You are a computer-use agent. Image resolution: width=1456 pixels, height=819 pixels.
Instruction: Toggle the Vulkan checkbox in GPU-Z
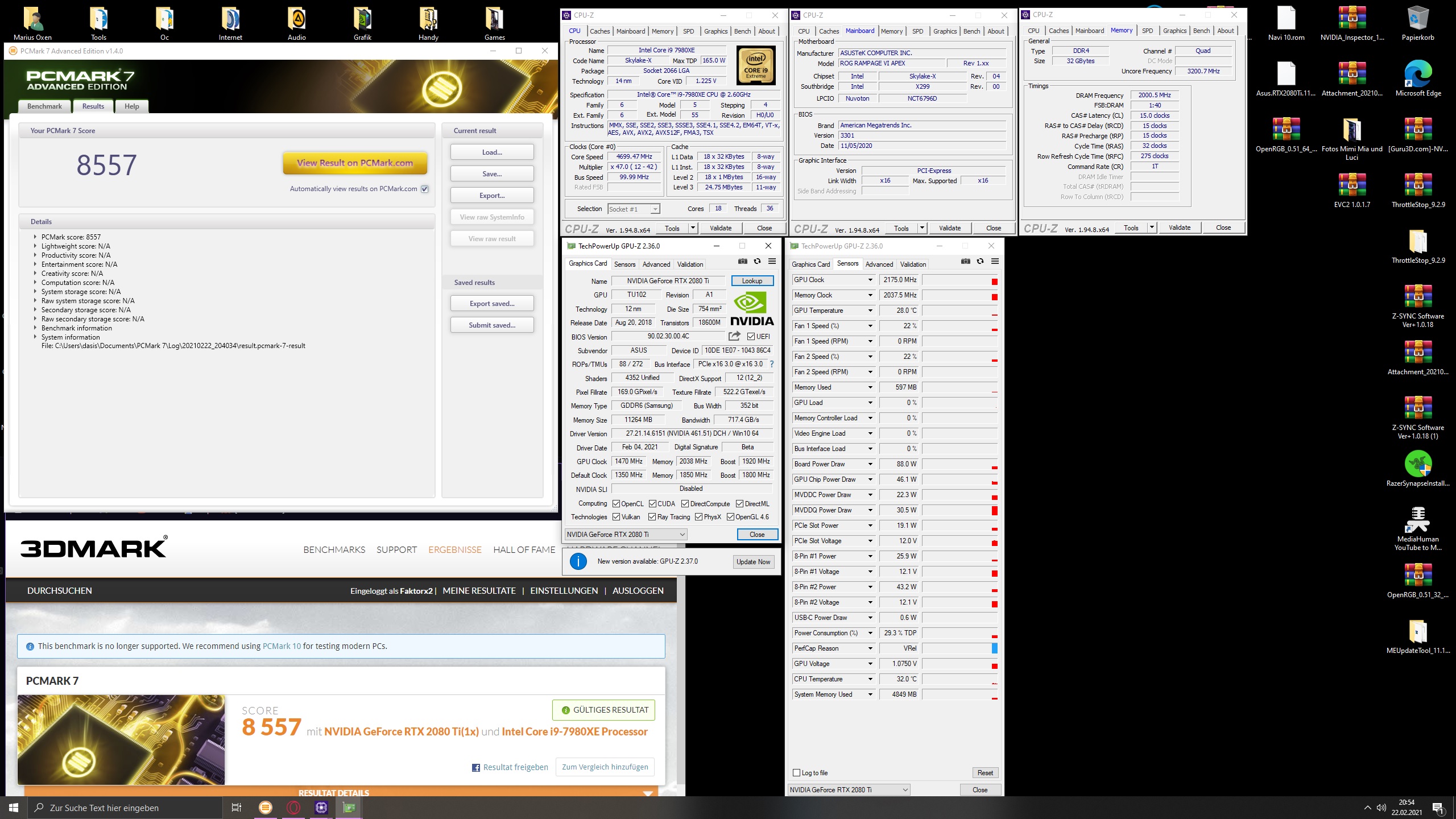pyautogui.click(x=616, y=517)
